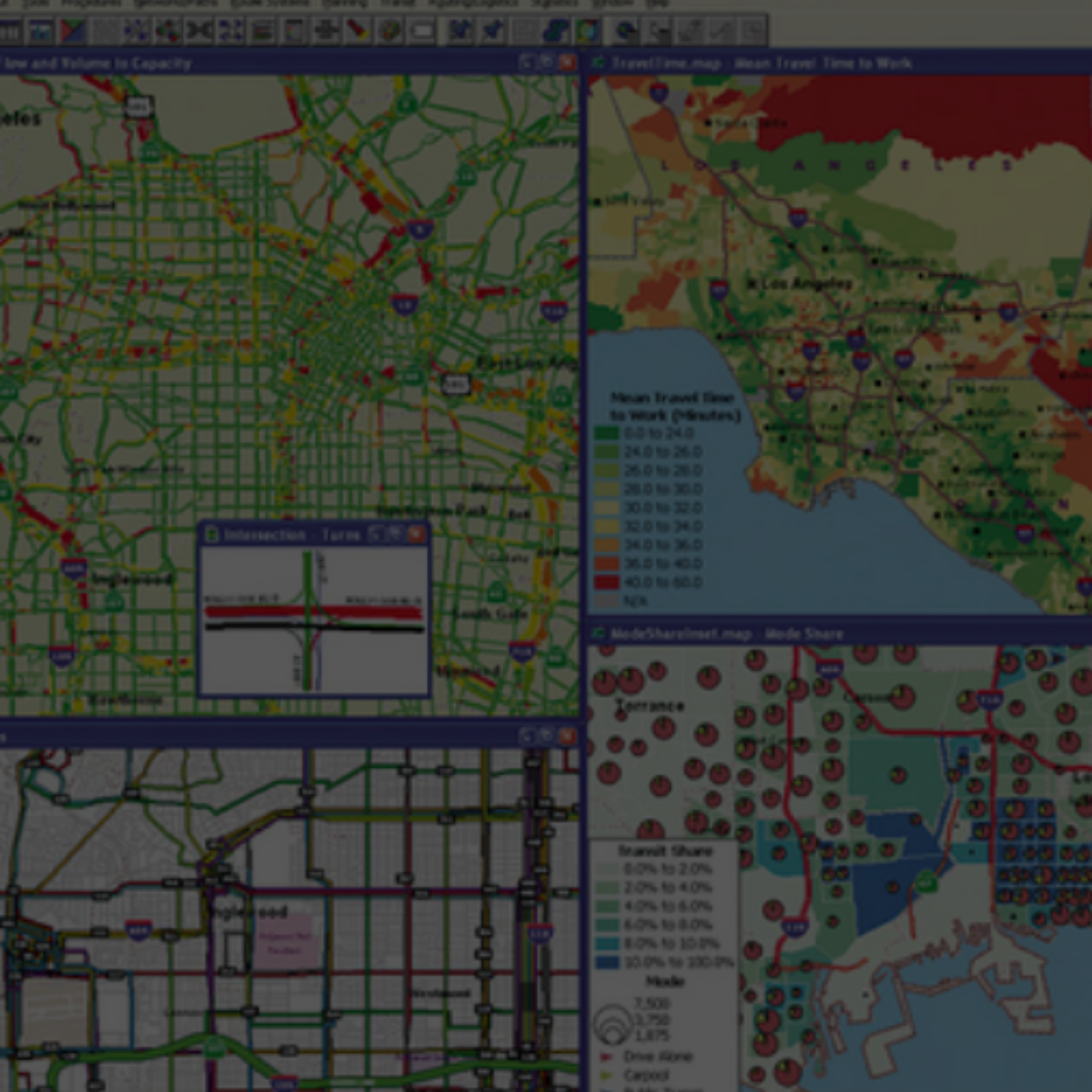Open the Statistics menu
The width and height of the screenshot is (1092, 1092).
(554, 4)
